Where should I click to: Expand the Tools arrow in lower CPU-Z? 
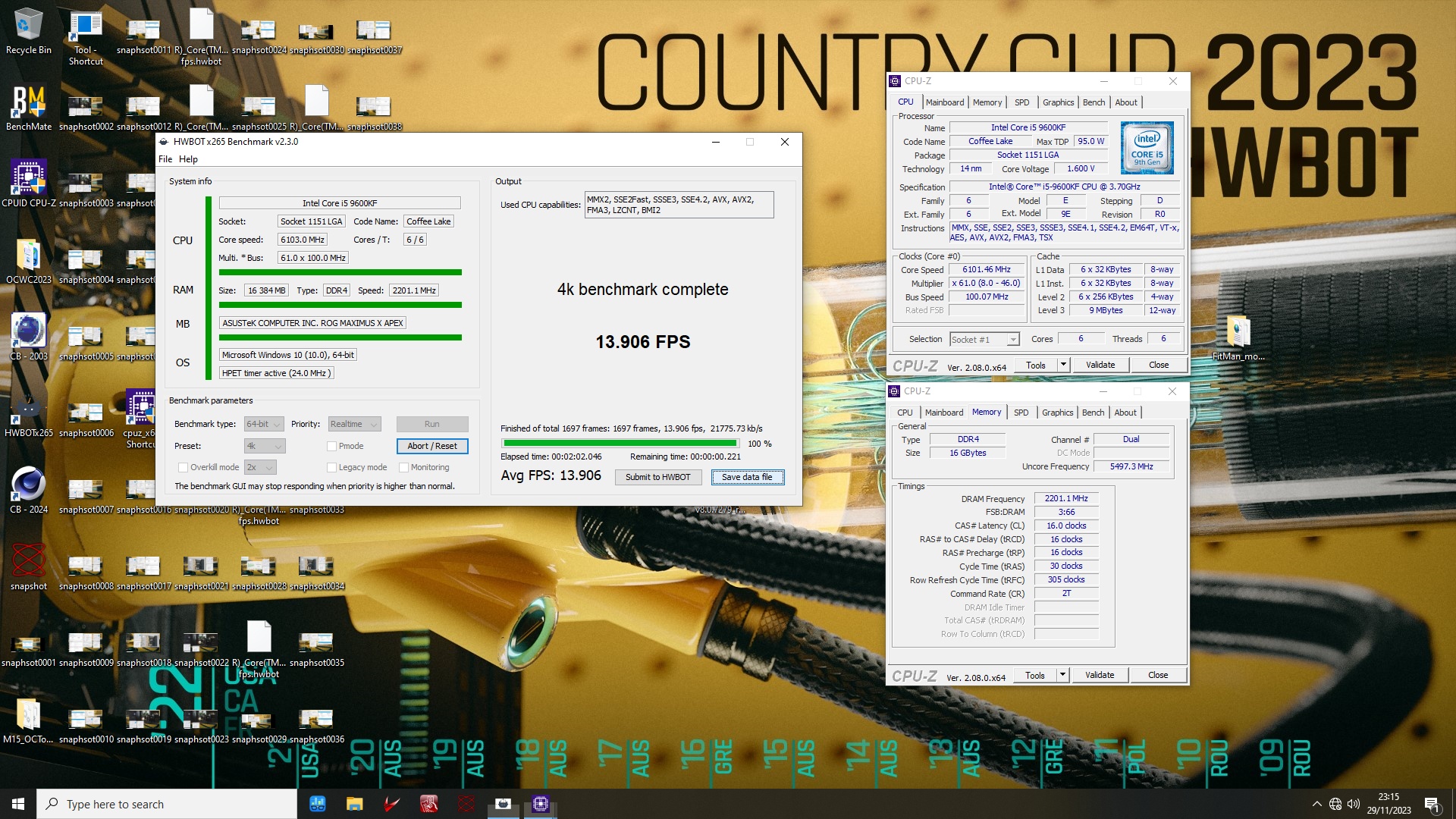pyautogui.click(x=1062, y=675)
